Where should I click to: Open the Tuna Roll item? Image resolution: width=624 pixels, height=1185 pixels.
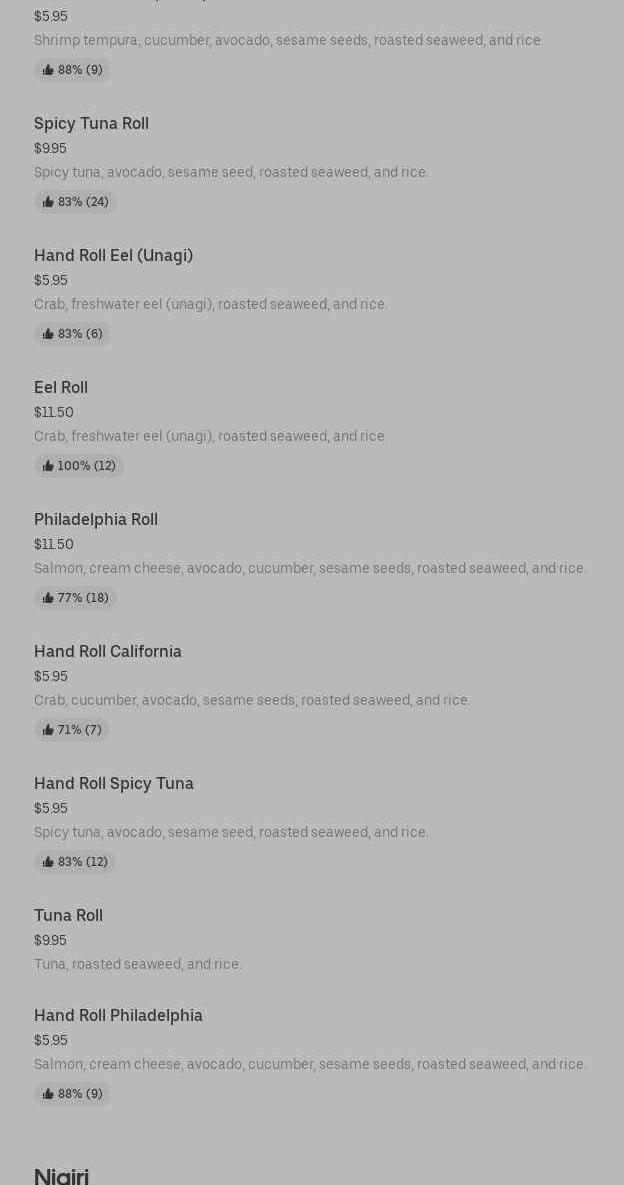pos(68,916)
